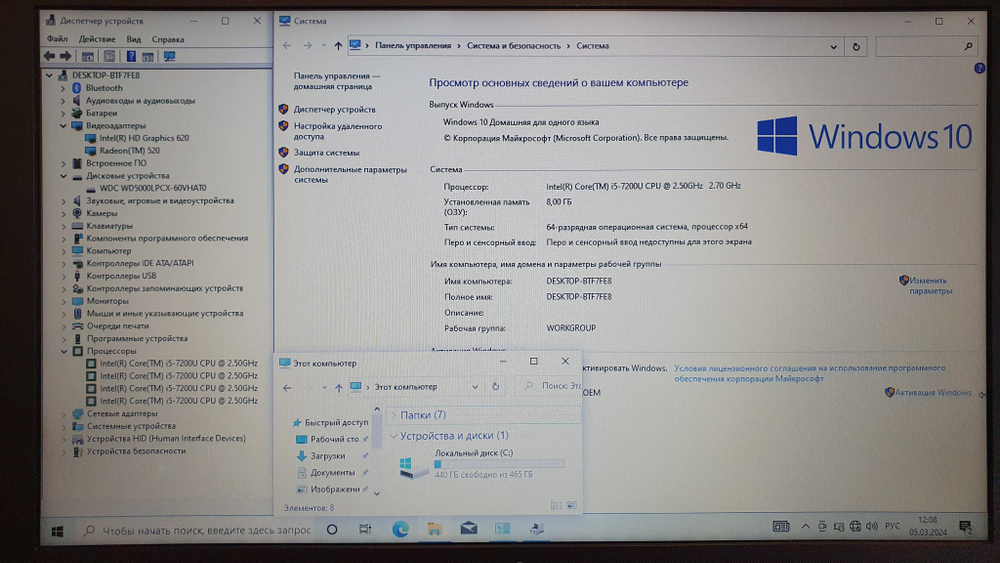Select Очереди печати category
Image resolution: width=1000 pixels, height=563 pixels.
(117, 326)
